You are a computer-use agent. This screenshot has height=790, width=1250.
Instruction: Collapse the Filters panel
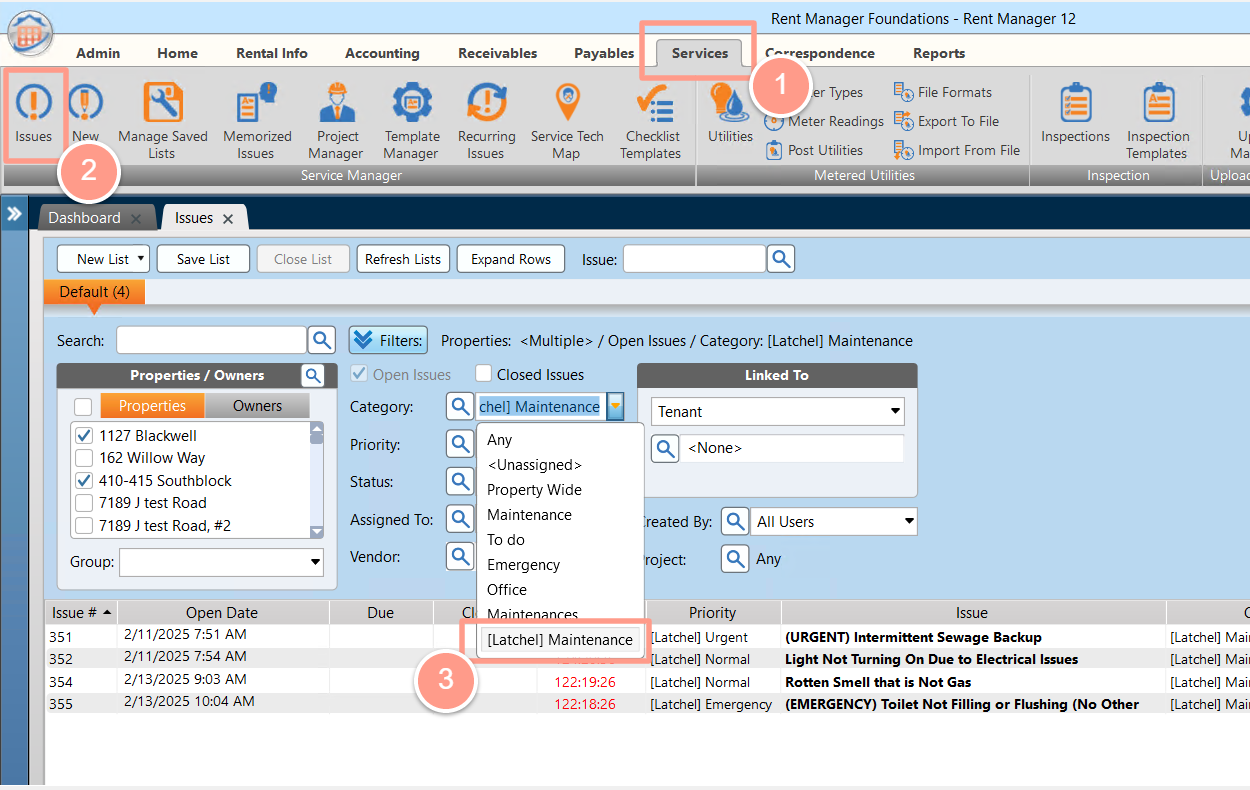(388, 340)
